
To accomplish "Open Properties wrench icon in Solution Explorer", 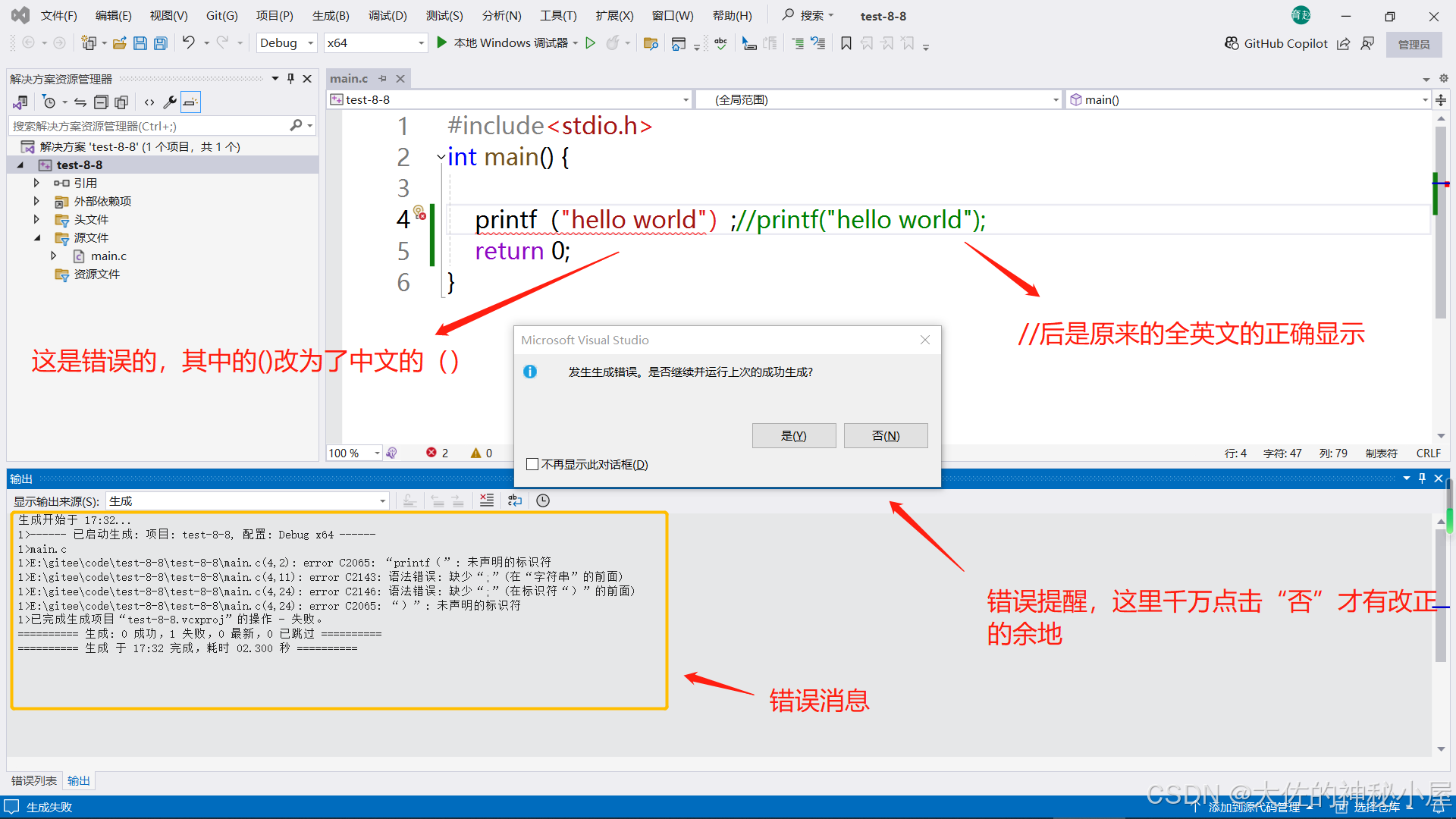I will point(170,102).
